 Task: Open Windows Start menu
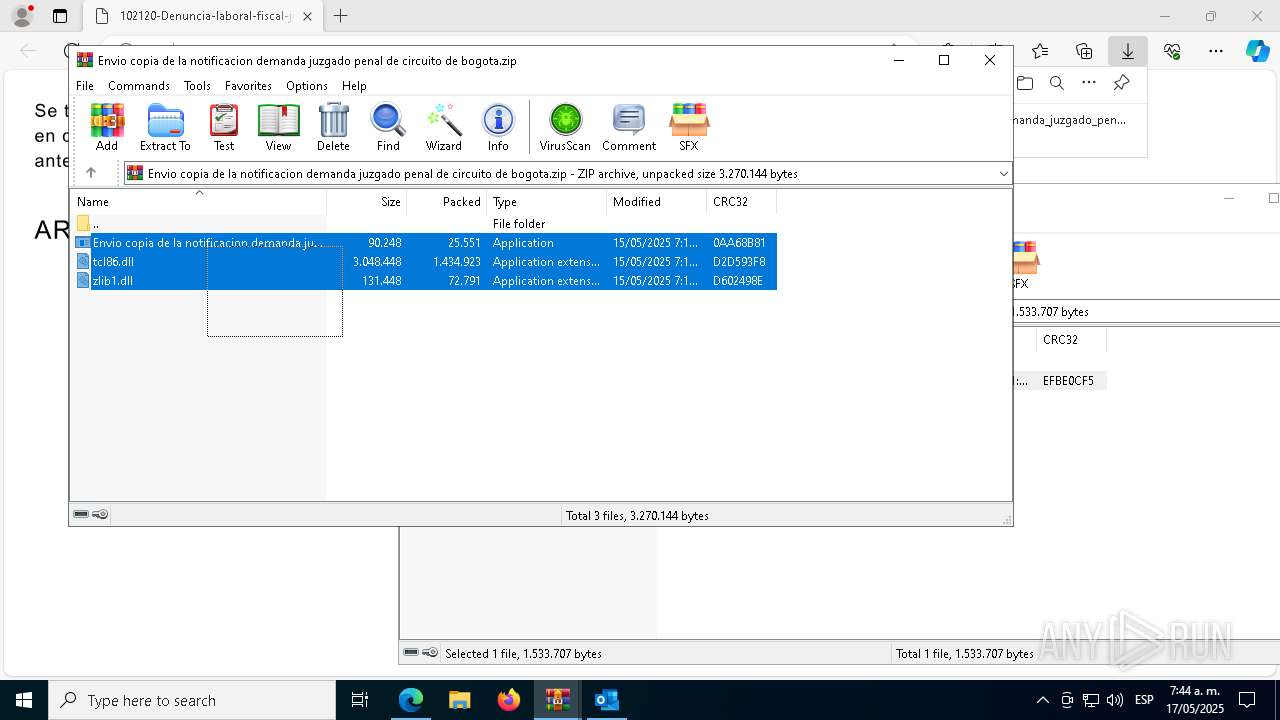tap(24, 700)
